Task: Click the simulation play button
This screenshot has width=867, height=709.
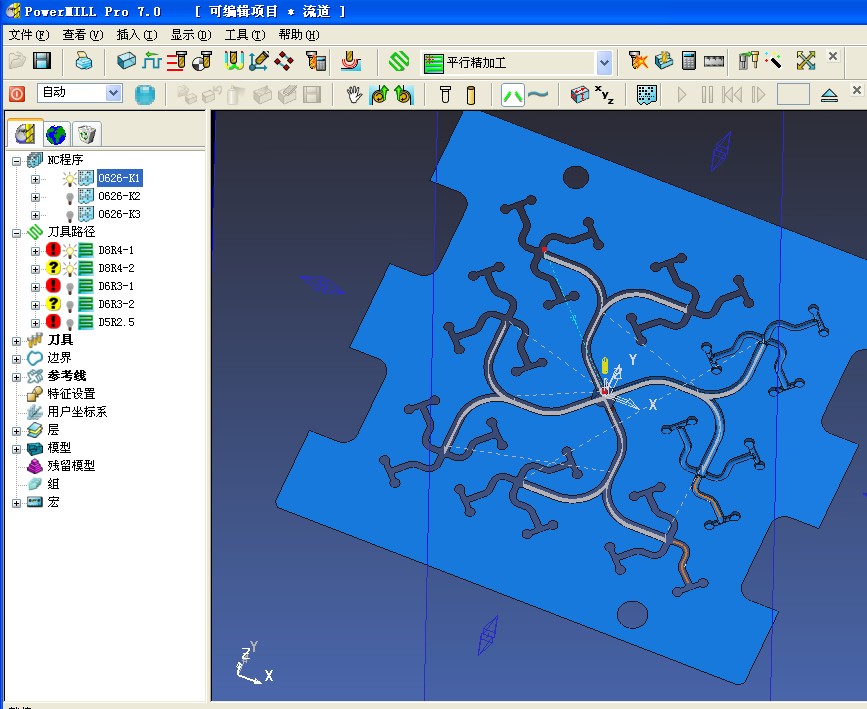Action: [x=682, y=95]
